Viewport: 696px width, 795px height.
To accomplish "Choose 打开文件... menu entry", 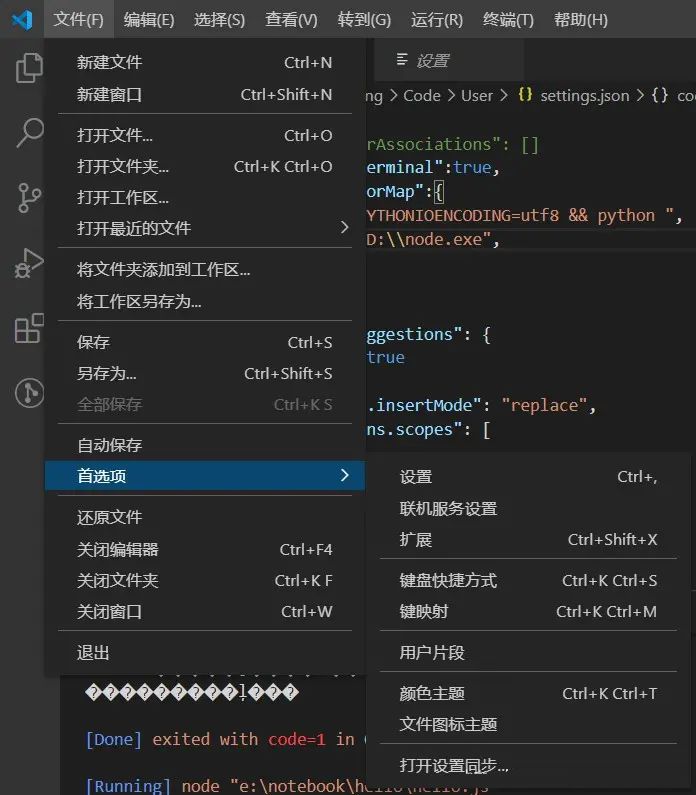I will (205, 135).
